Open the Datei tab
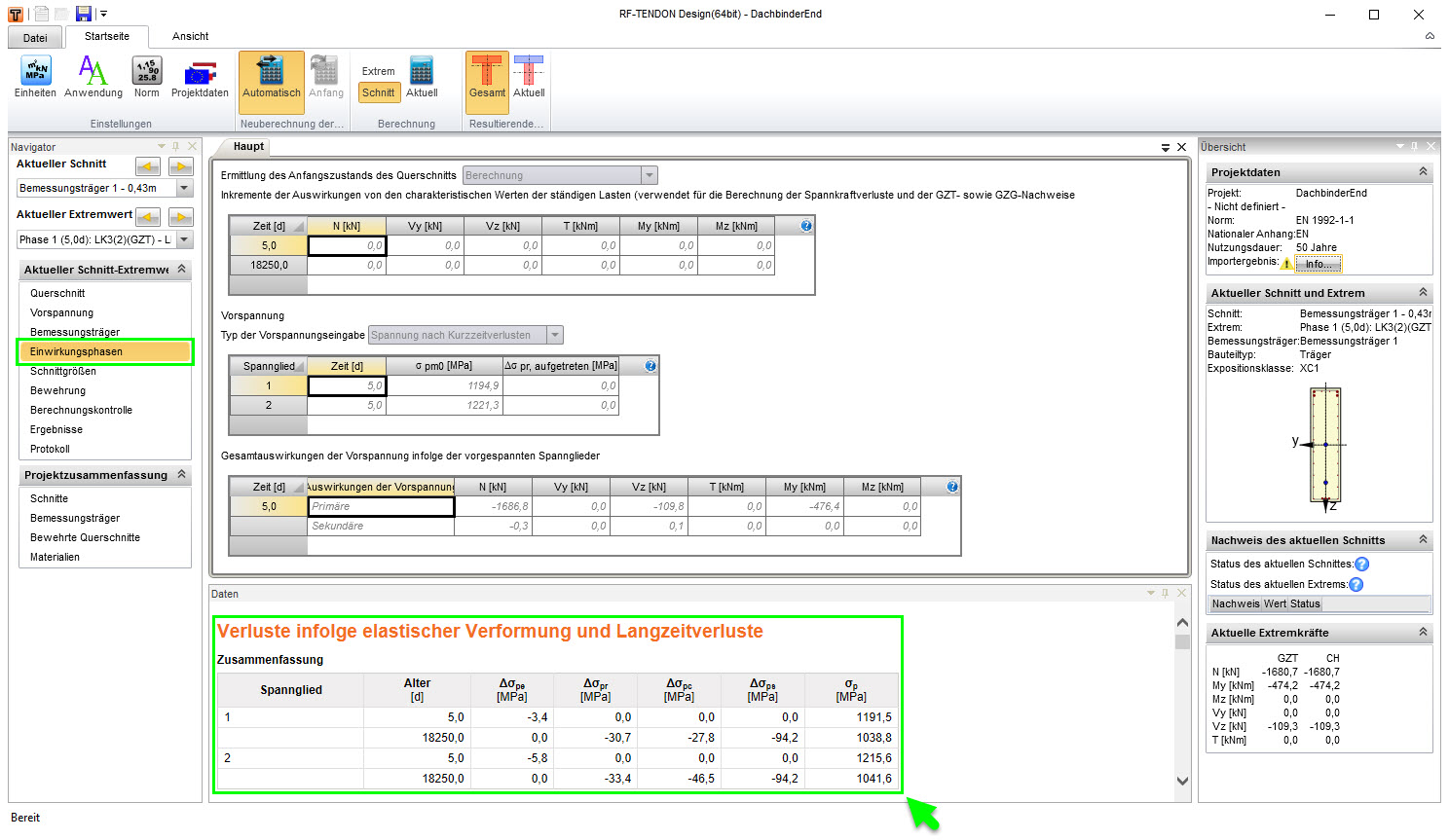Screen dimensions: 1449x840 tap(35, 38)
